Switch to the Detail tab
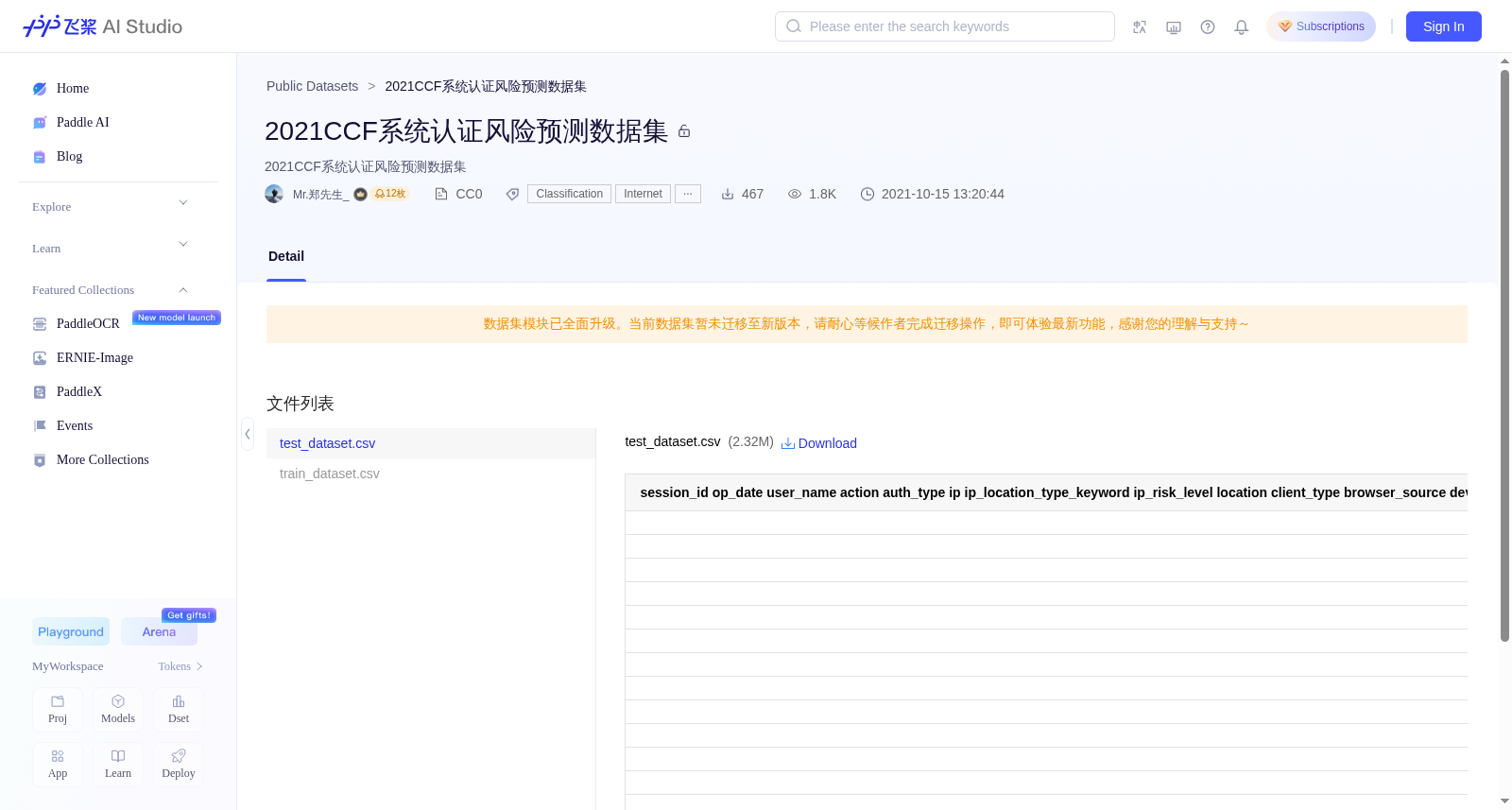 point(286,256)
